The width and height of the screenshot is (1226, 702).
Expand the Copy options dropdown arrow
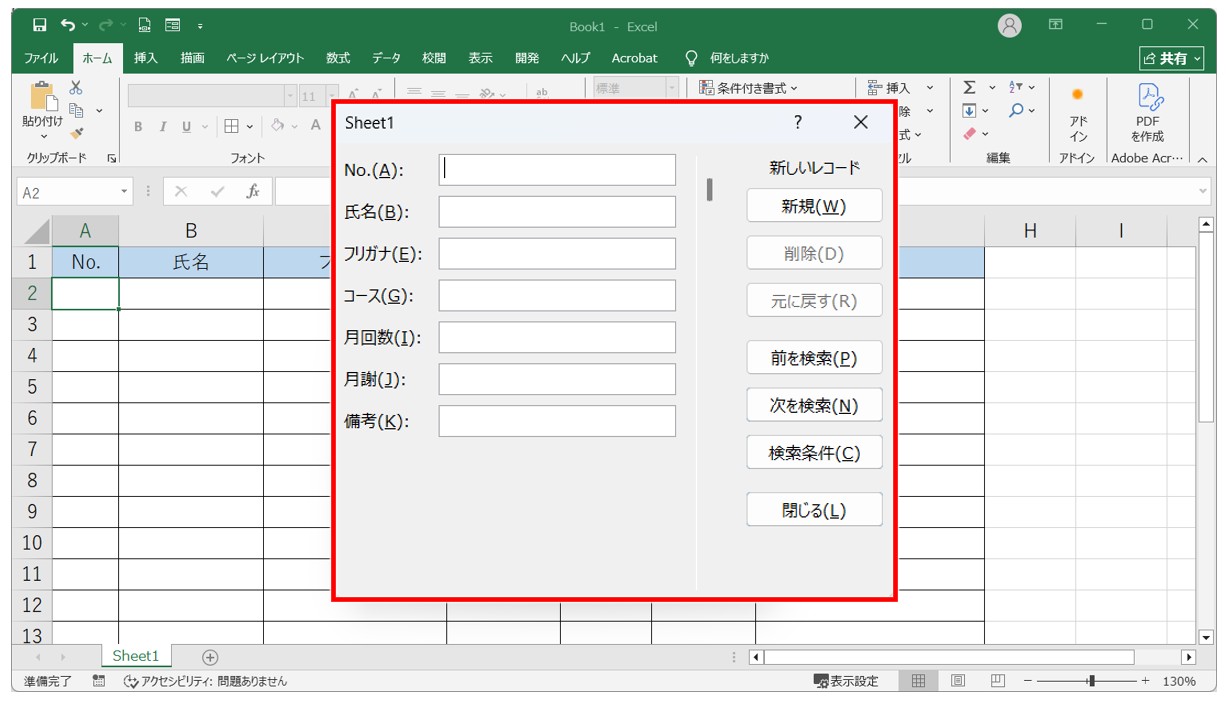pyautogui.click(x=98, y=111)
